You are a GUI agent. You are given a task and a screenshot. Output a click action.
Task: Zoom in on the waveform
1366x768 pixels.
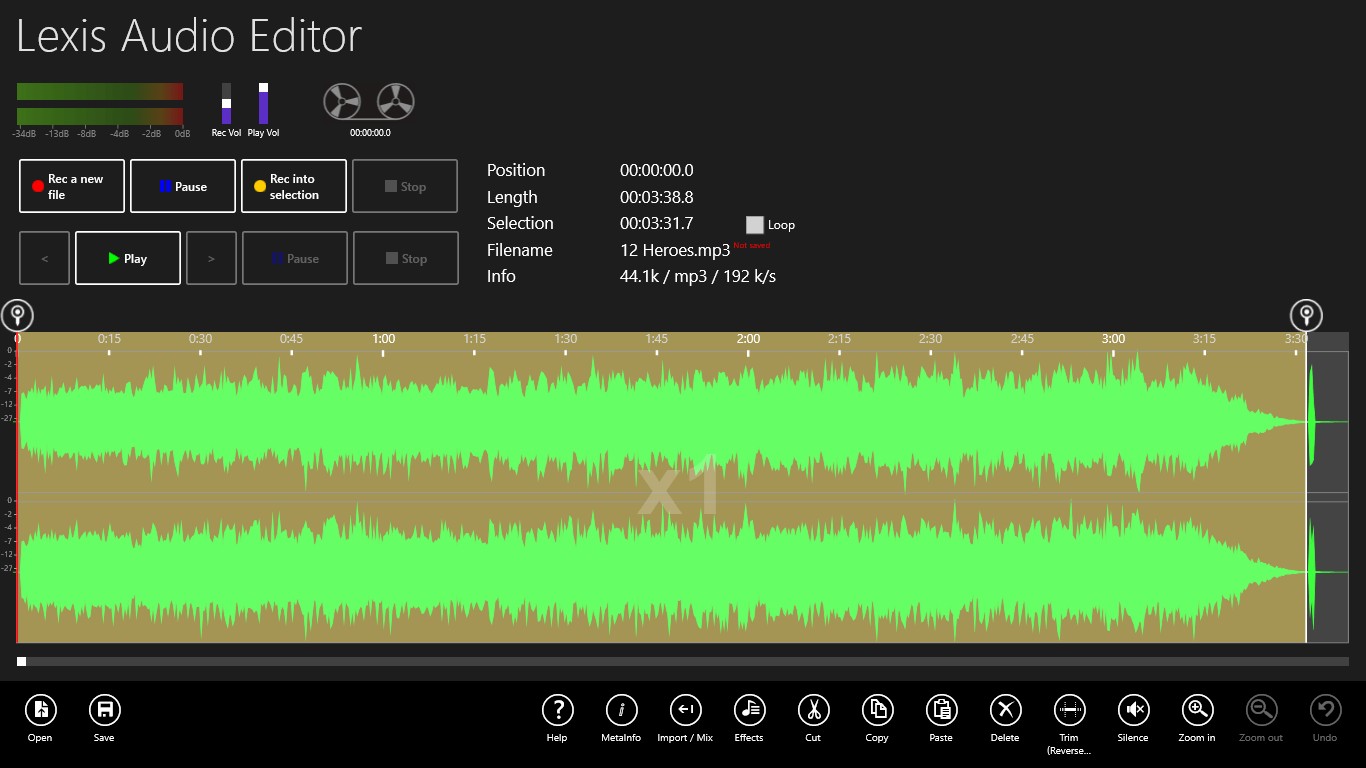1197,711
